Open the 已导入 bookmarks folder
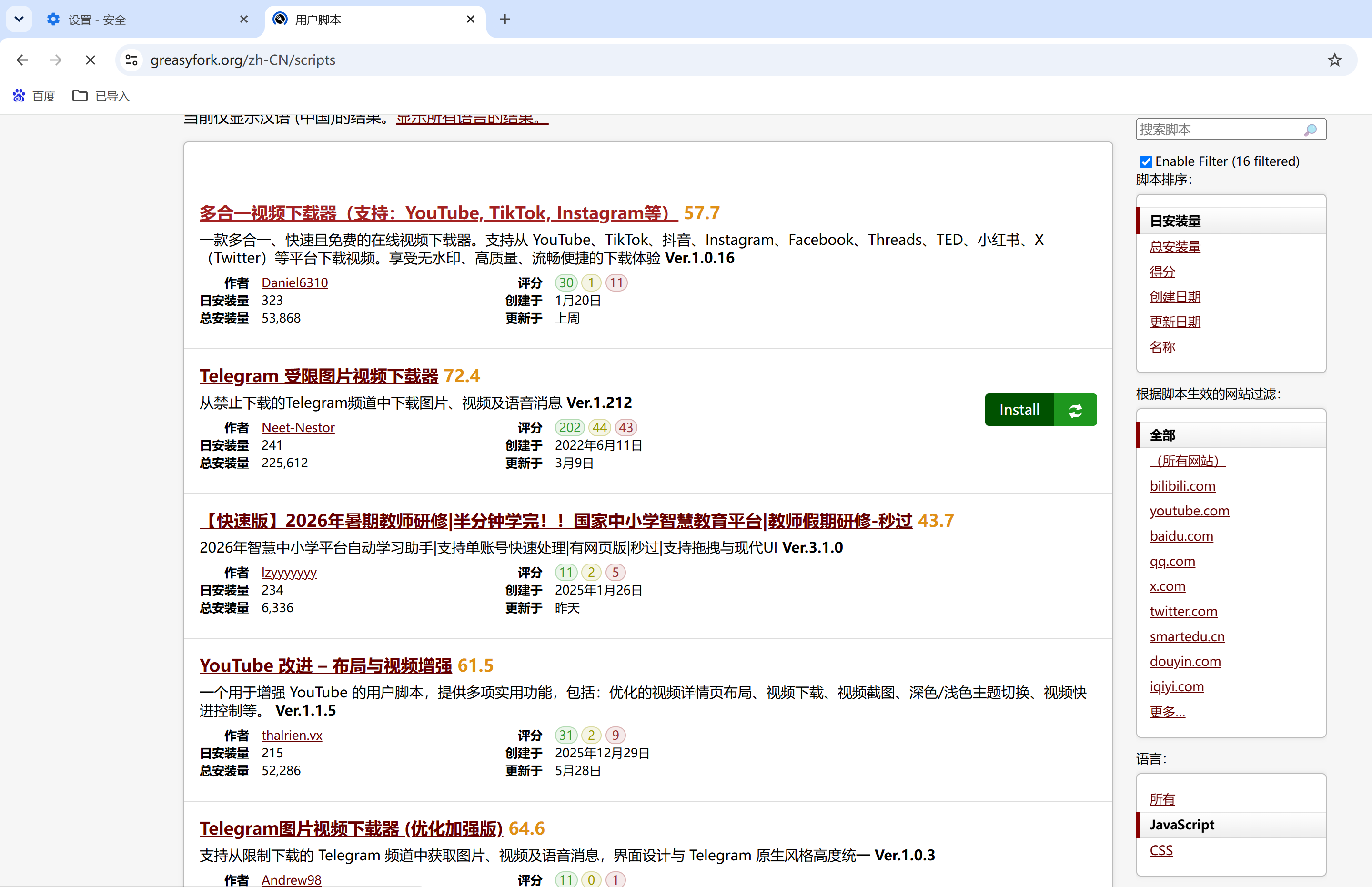The height and width of the screenshot is (887, 1372). pos(101,96)
